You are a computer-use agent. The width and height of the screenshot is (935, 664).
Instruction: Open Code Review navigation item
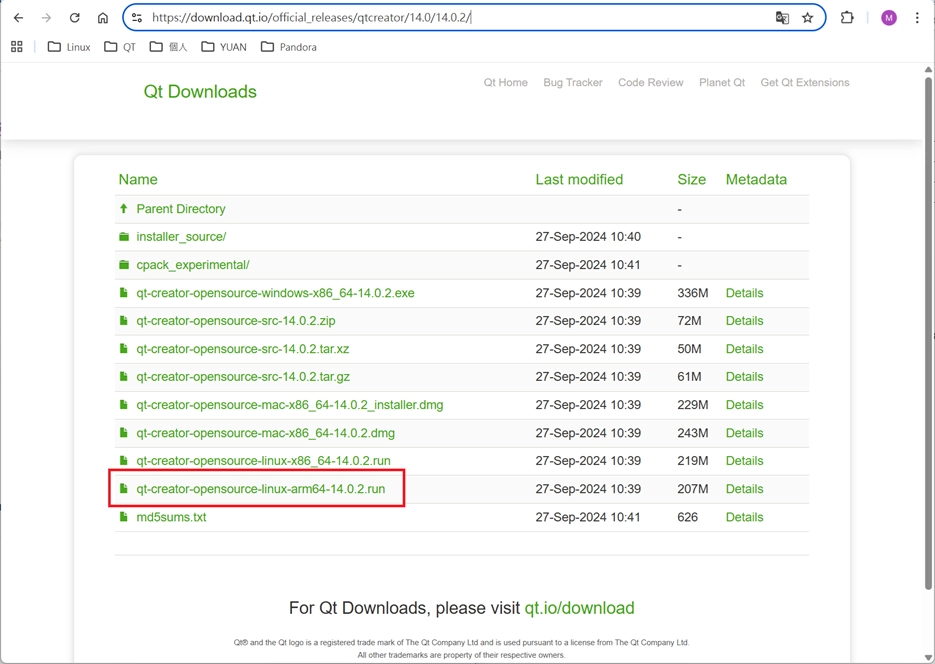pyautogui.click(x=650, y=83)
